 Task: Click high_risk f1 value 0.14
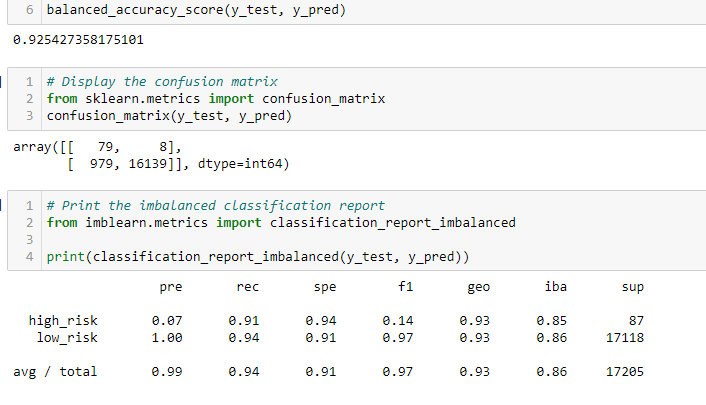398,321
